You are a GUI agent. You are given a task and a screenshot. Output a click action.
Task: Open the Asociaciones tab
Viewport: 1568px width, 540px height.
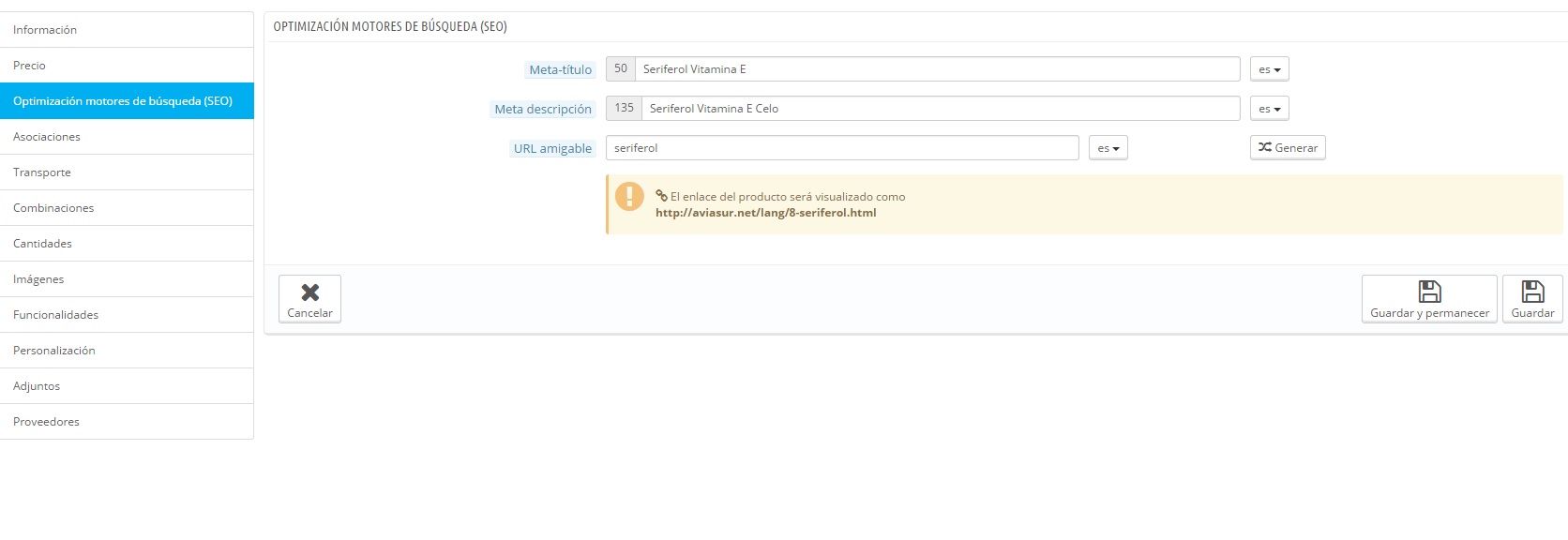pos(127,137)
